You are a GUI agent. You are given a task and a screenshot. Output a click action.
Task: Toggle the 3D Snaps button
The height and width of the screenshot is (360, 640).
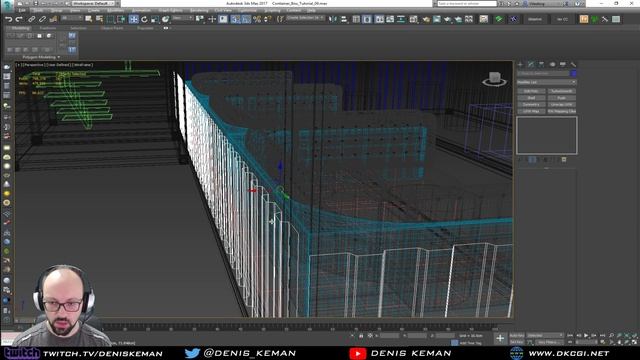[236, 19]
